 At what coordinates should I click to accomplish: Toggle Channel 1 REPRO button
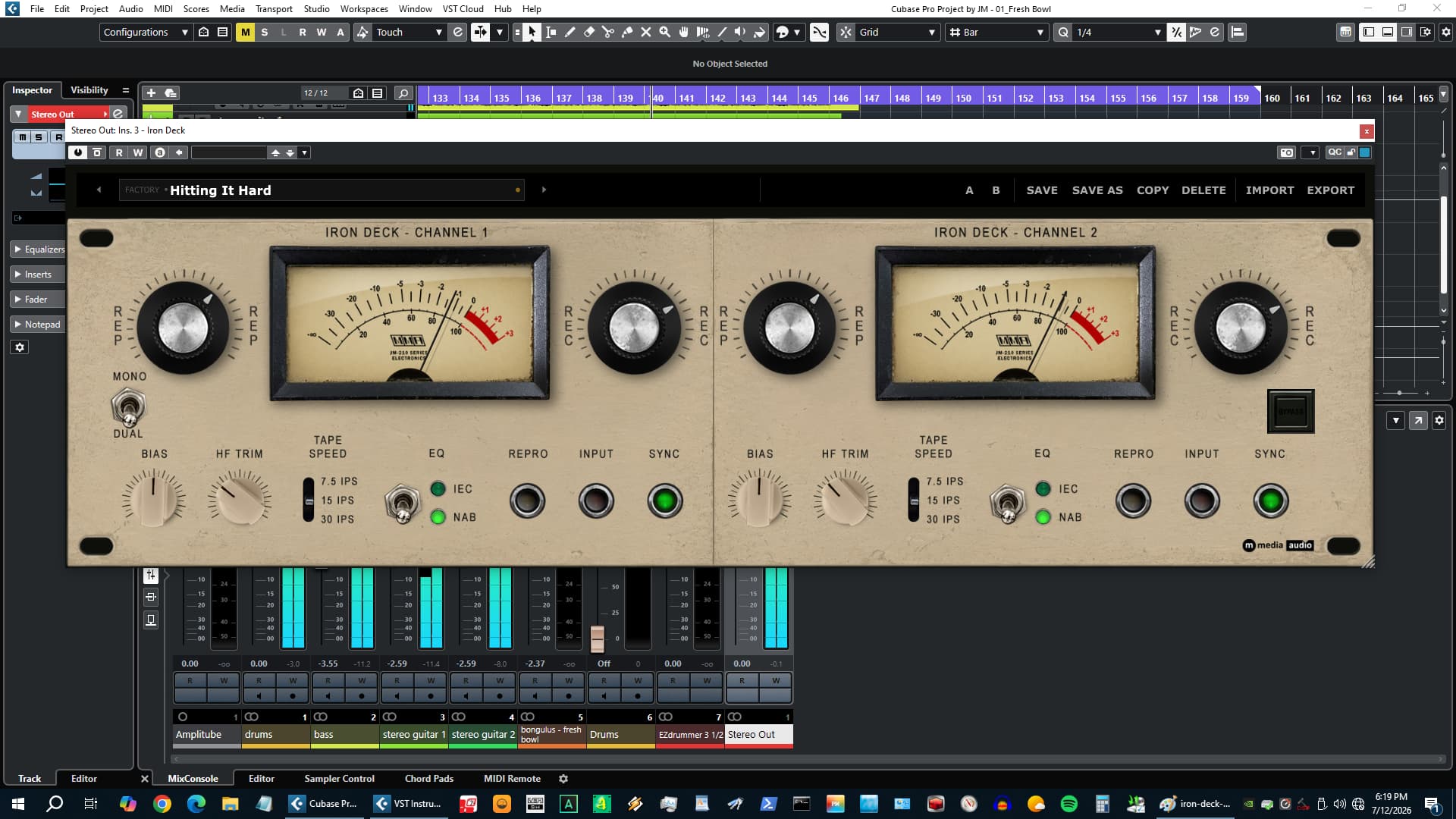click(x=527, y=500)
